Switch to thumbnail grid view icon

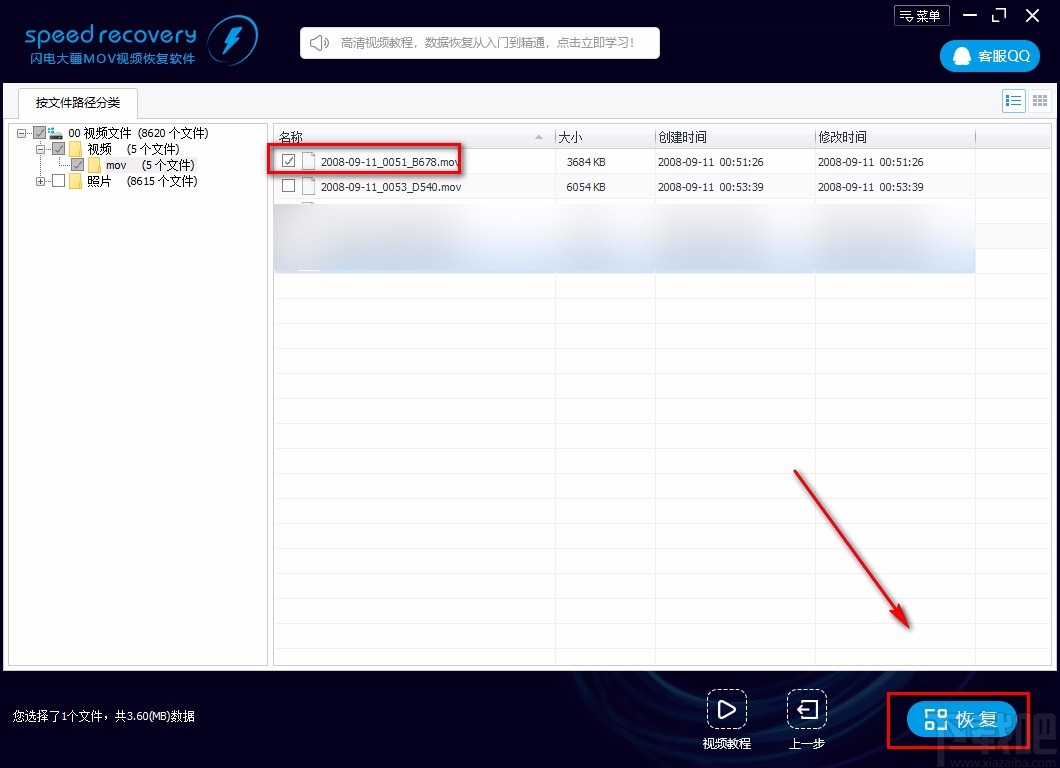[x=1040, y=101]
